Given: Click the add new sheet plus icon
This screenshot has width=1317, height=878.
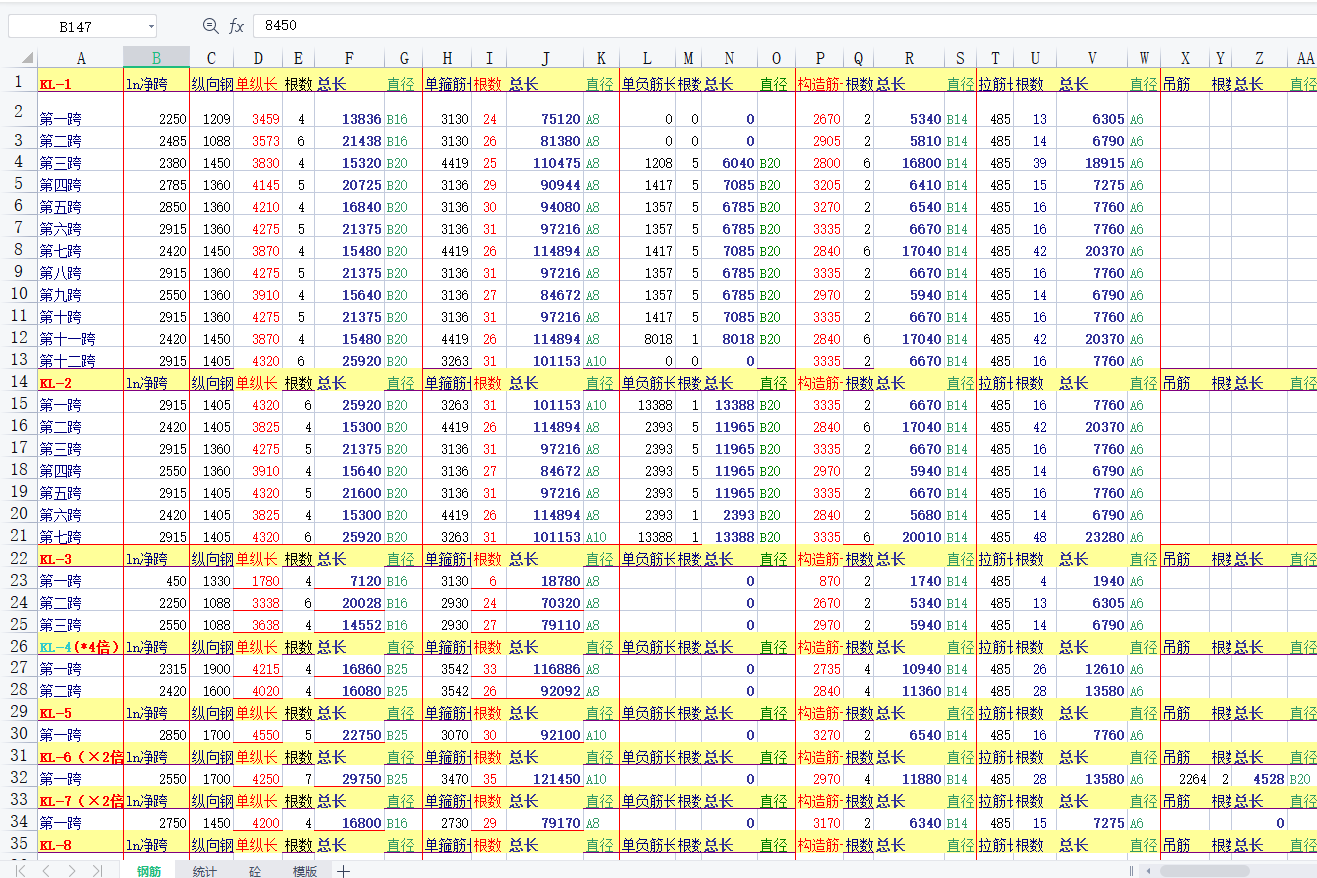Looking at the screenshot, I should point(343,871).
